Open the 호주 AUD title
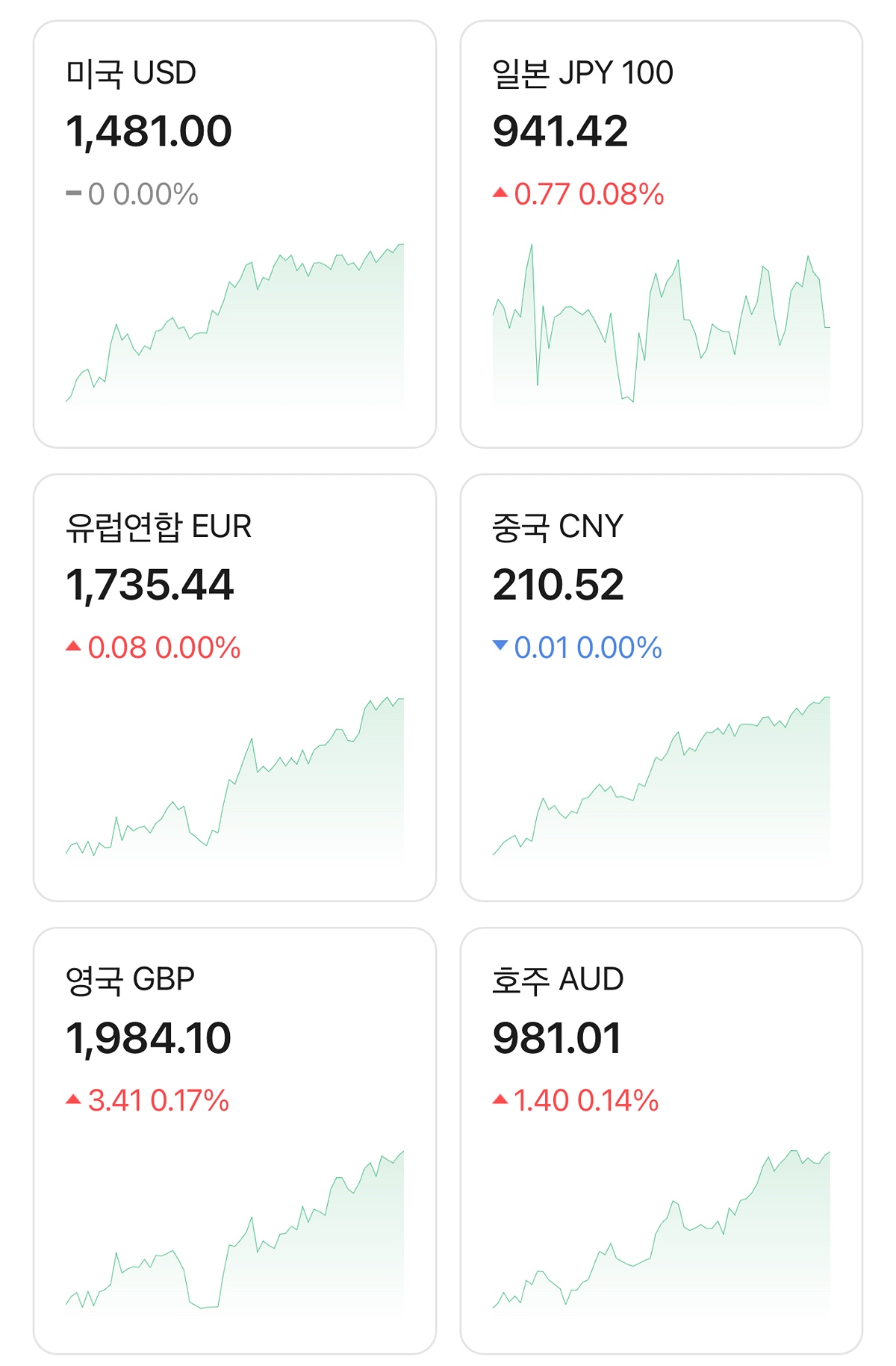Screen dimensions: 896x1366 click(x=557, y=979)
